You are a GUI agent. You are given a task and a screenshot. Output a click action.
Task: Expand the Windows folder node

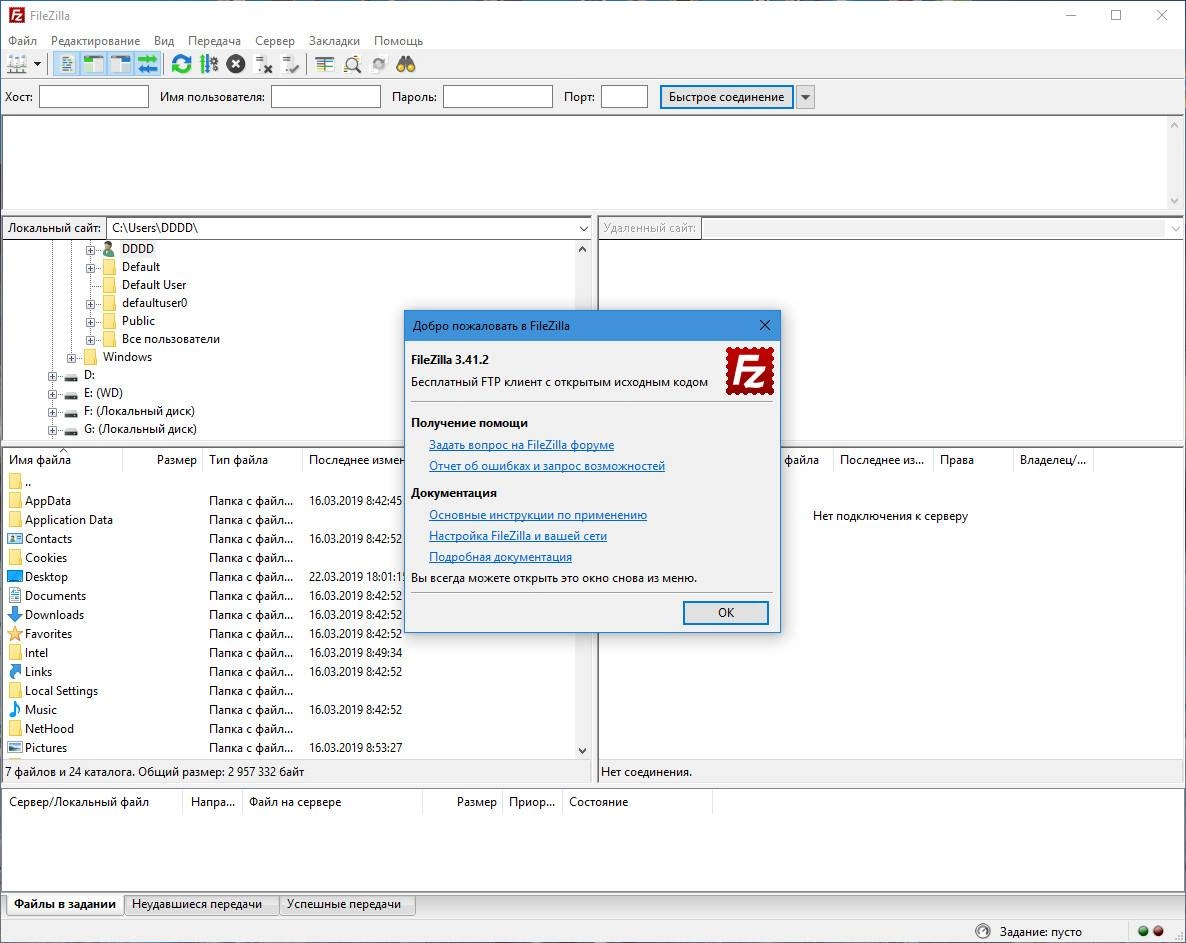coord(71,358)
